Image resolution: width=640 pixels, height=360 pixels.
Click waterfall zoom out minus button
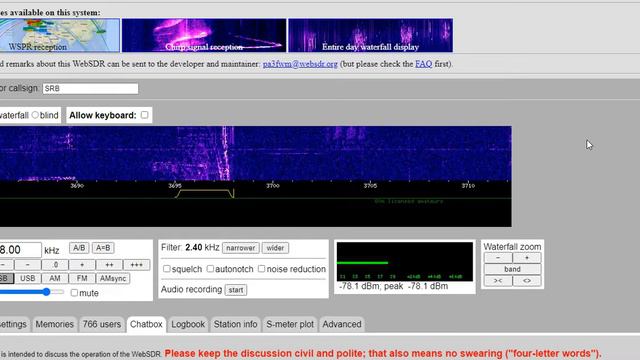pos(498,258)
